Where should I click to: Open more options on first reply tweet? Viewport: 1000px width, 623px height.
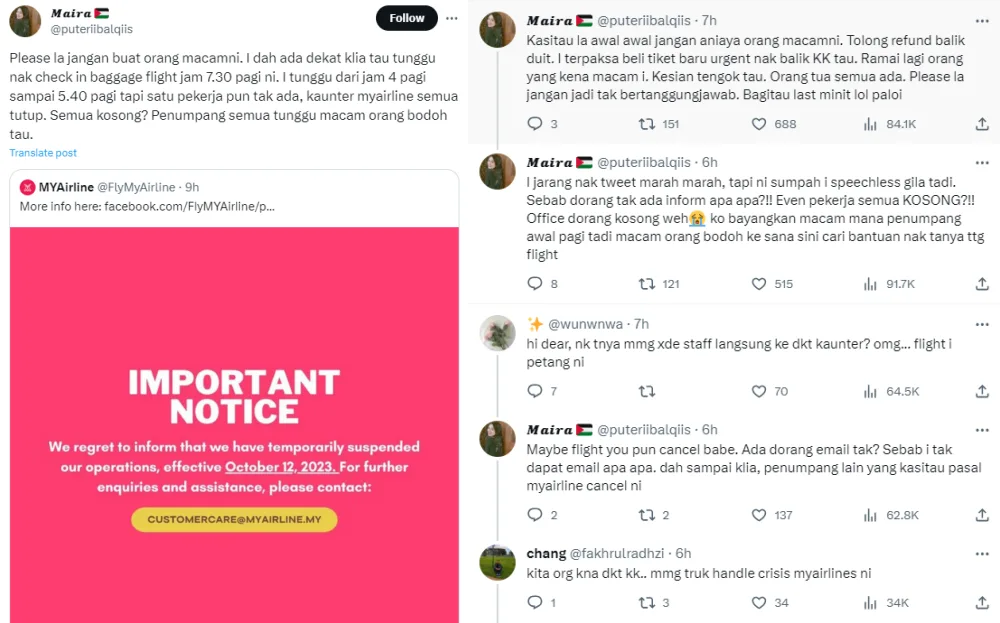pyautogui.click(x=982, y=20)
